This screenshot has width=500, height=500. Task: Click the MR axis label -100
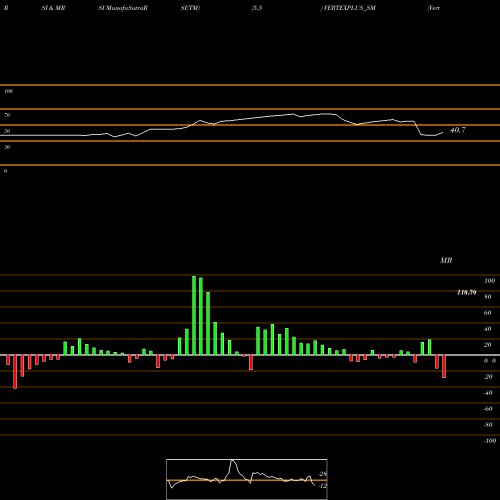pos(490,441)
